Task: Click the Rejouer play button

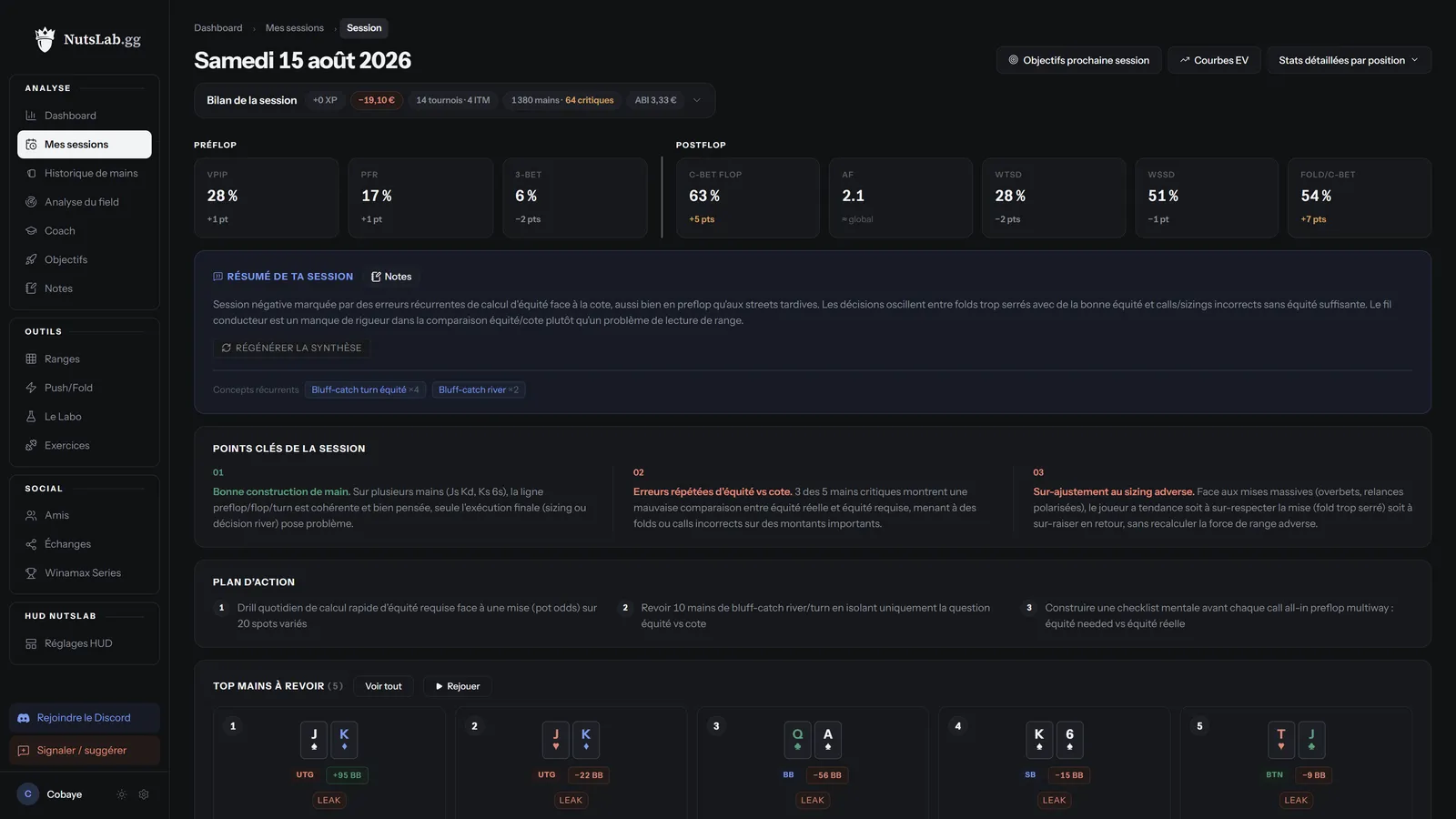Action: point(457,686)
